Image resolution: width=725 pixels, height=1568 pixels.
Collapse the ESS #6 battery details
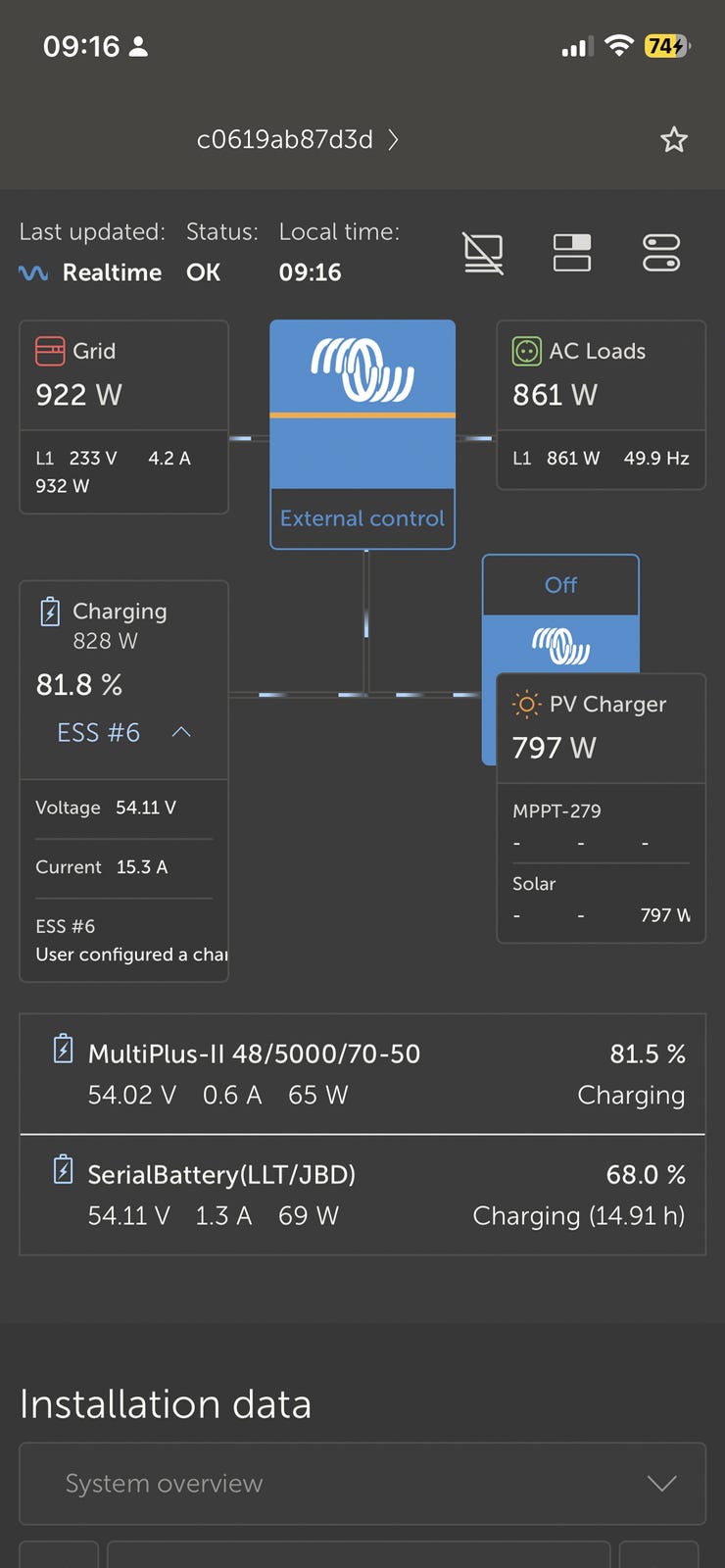tap(181, 732)
